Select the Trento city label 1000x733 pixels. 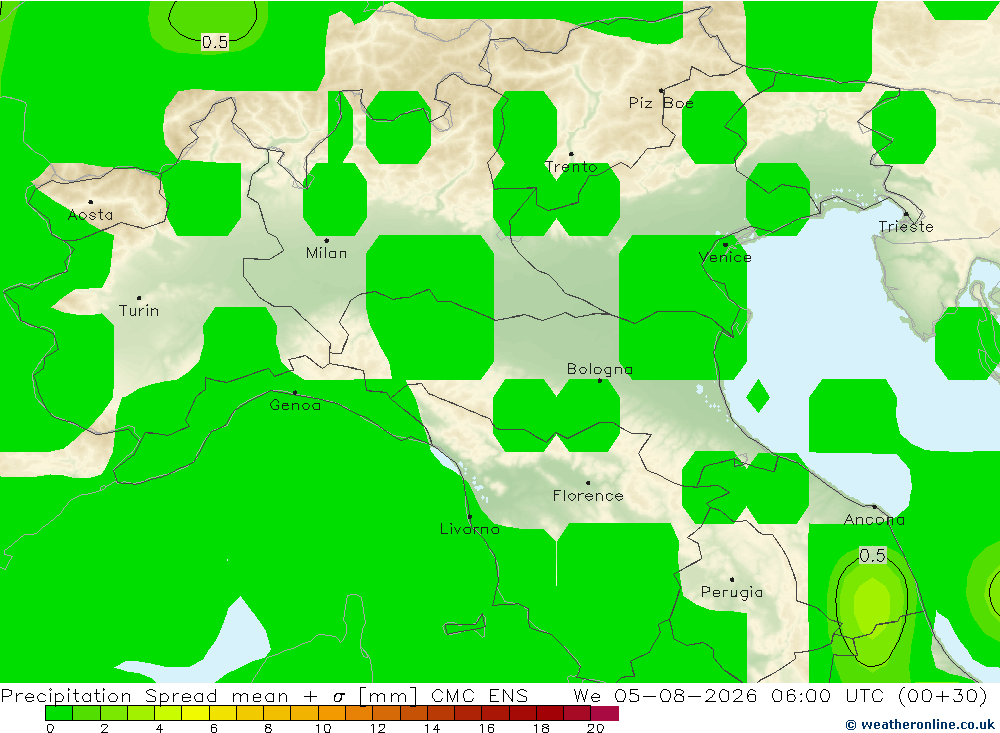pyautogui.click(x=571, y=167)
